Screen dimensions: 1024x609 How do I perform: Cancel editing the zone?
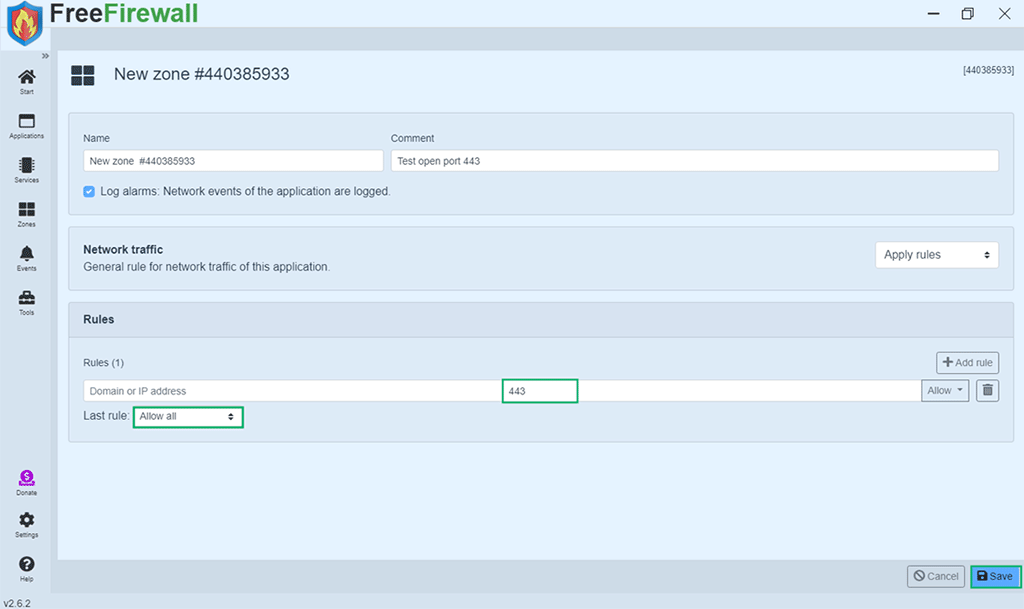935,576
